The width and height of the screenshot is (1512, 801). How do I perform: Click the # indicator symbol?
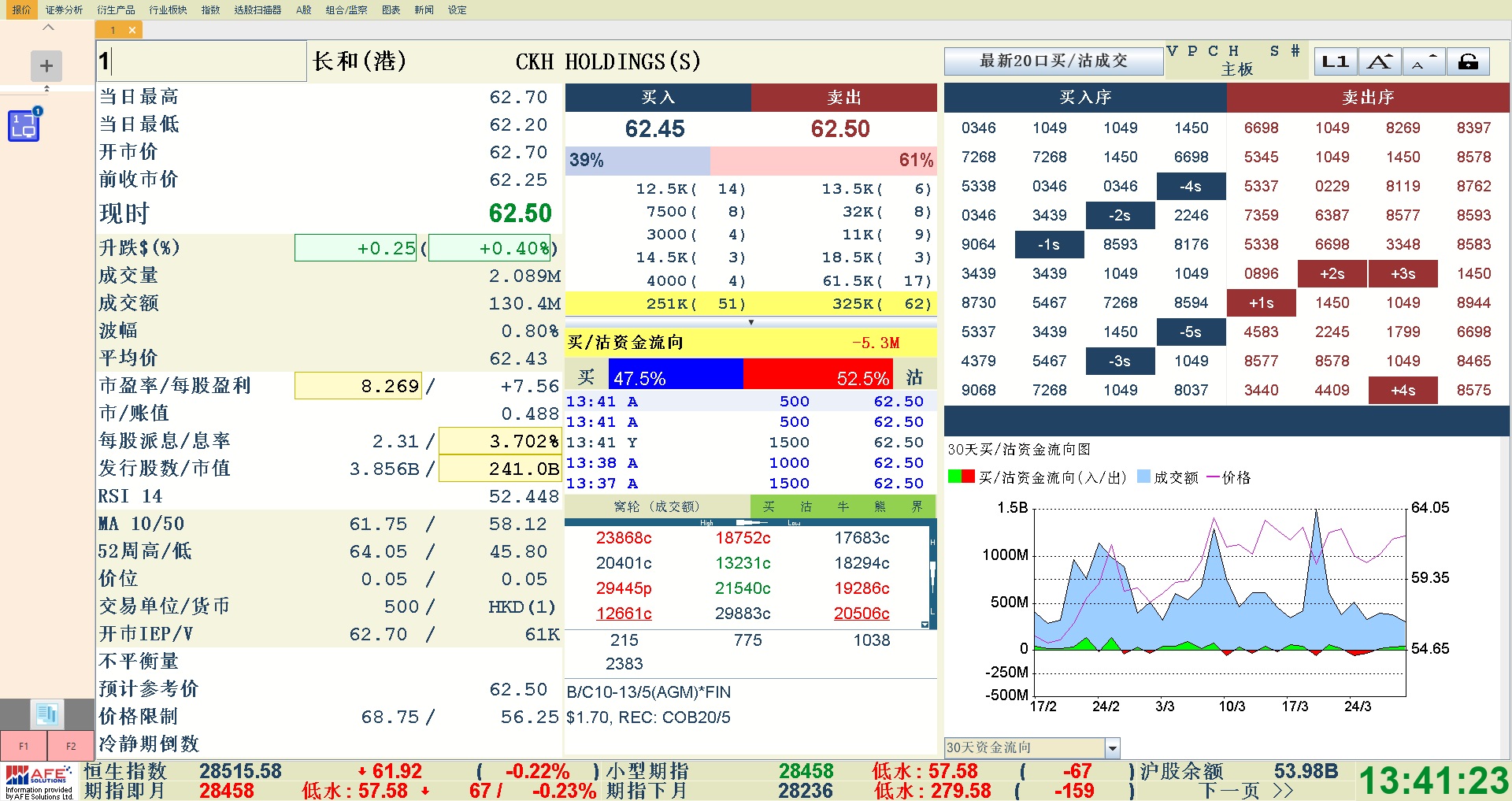point(1295,51)
